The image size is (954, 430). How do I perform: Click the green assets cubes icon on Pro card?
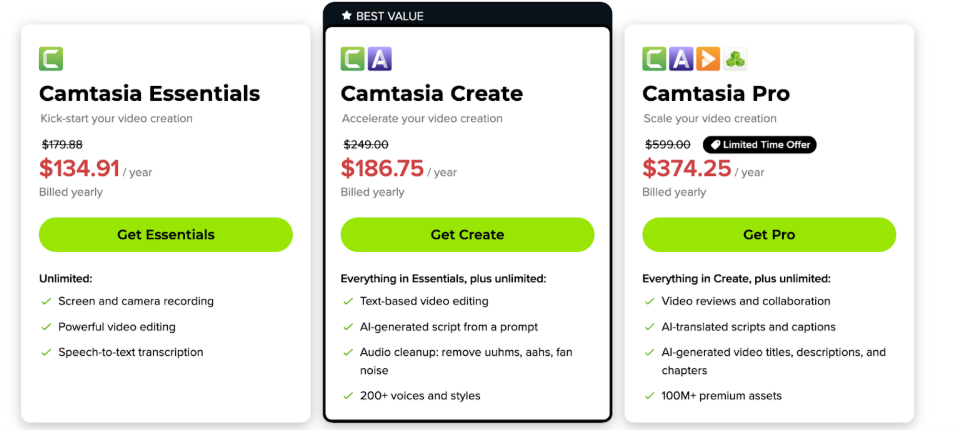pyautogui.click(x=736, y=59)
